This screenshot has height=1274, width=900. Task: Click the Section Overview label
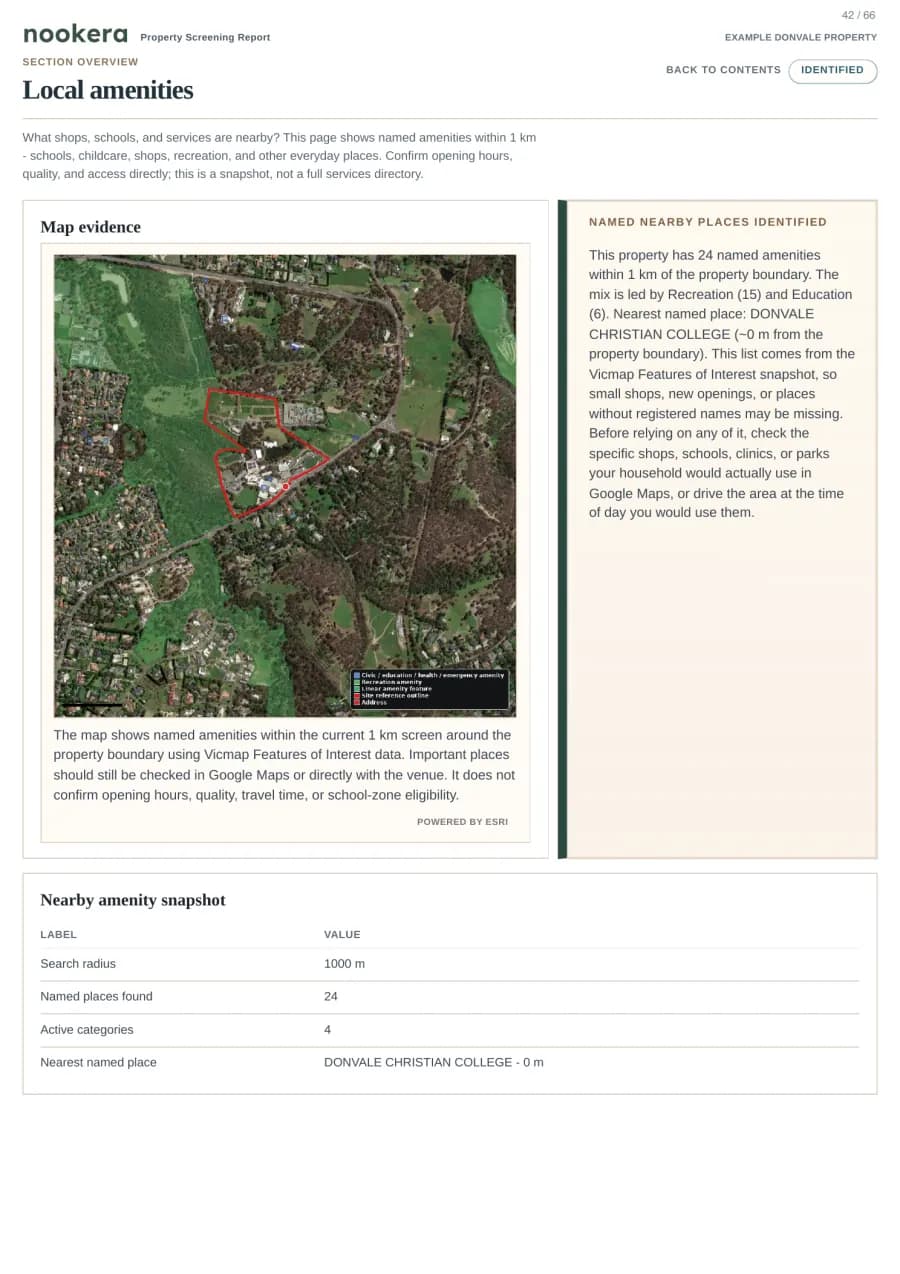click(81, 62)
